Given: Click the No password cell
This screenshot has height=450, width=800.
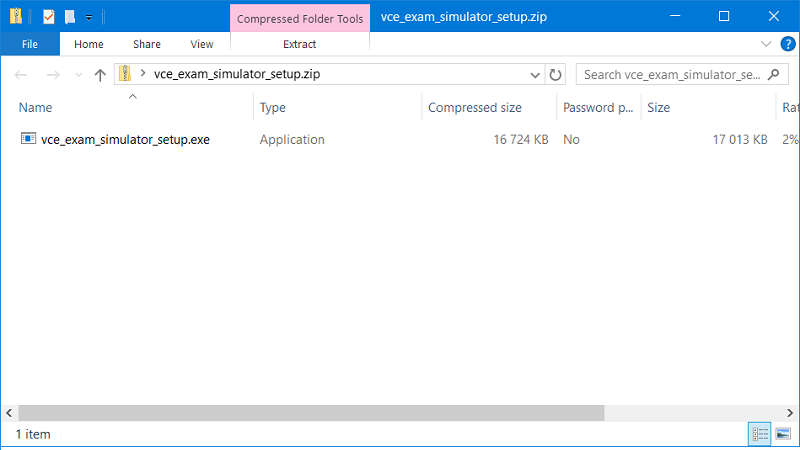Looking at the screenshot, I should [571, 140].
